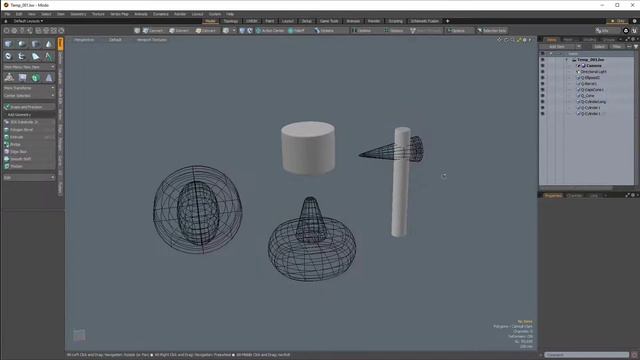Click the Filter button in Items panel
This screenshot has height=360, width=640.
pyautogui.click(x=617, y=47)
